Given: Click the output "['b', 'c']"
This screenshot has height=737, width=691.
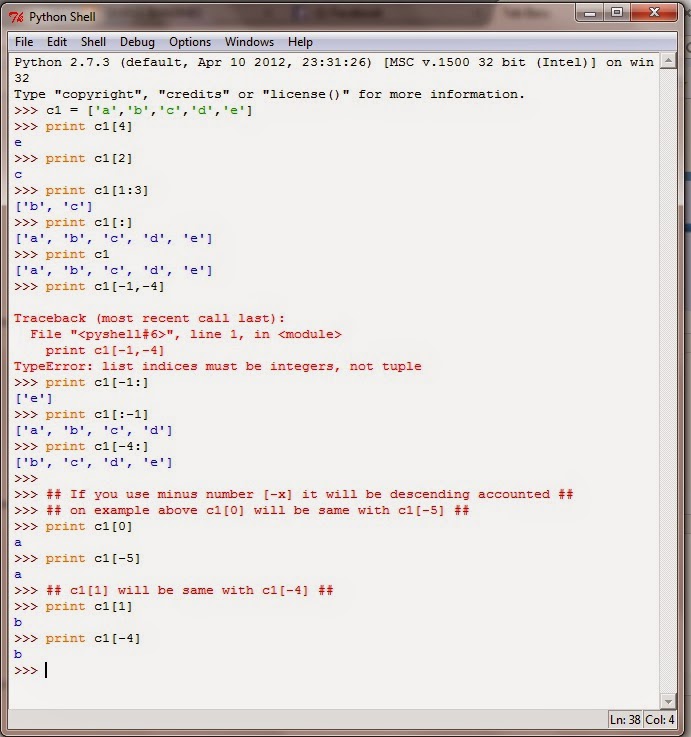Looking at the screenshot, I should tap(54, 206).
